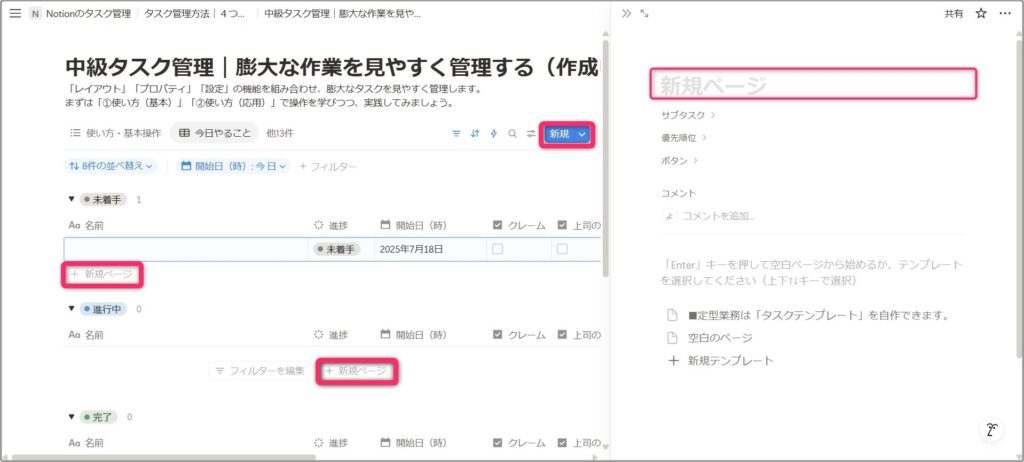The height and width of the screenshot is (462, 1024).
Task: Collapse side peek with double-chevron icon
Action: (626, 13)
